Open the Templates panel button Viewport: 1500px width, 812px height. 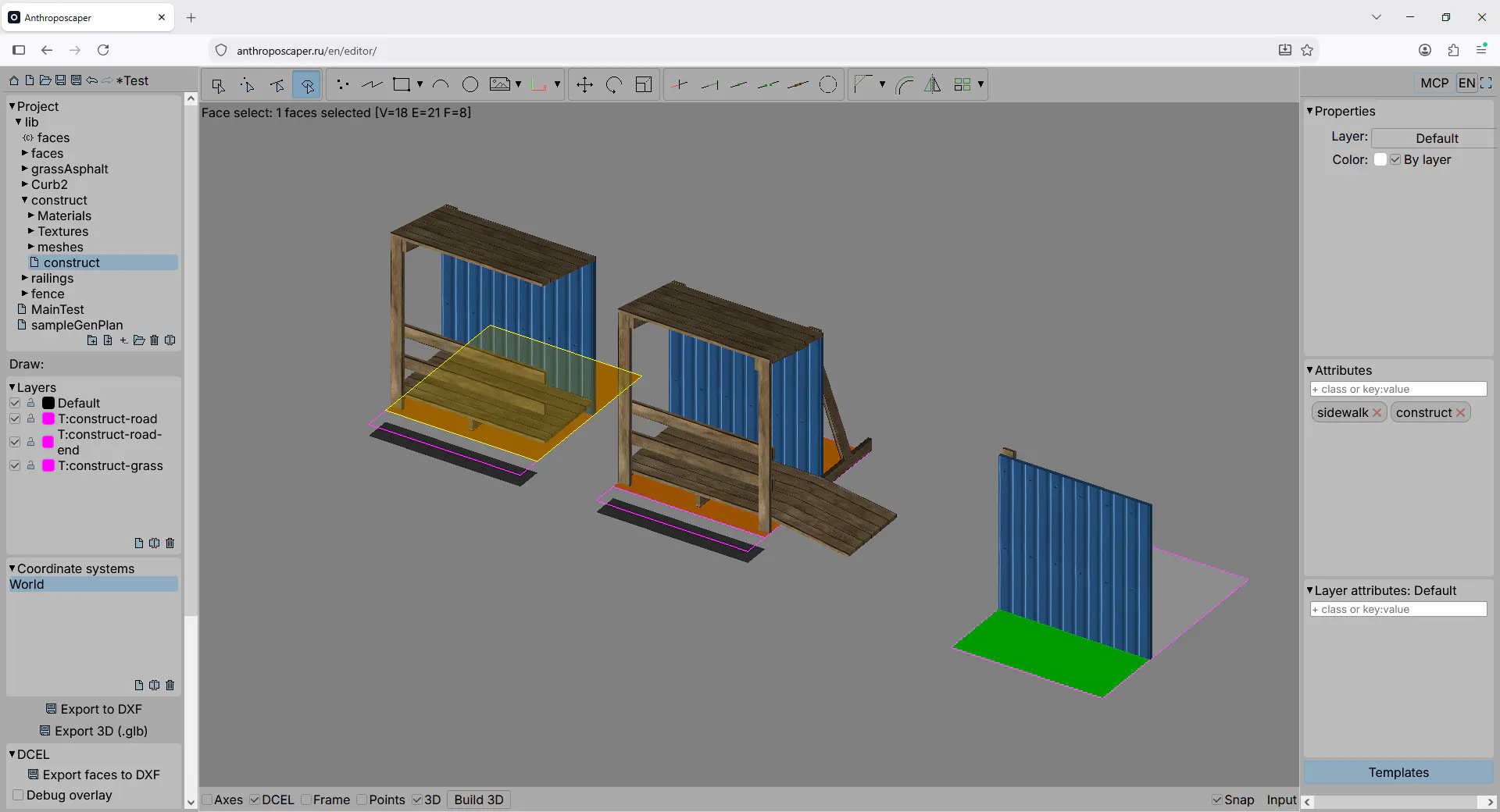(x=1398, y=772)
